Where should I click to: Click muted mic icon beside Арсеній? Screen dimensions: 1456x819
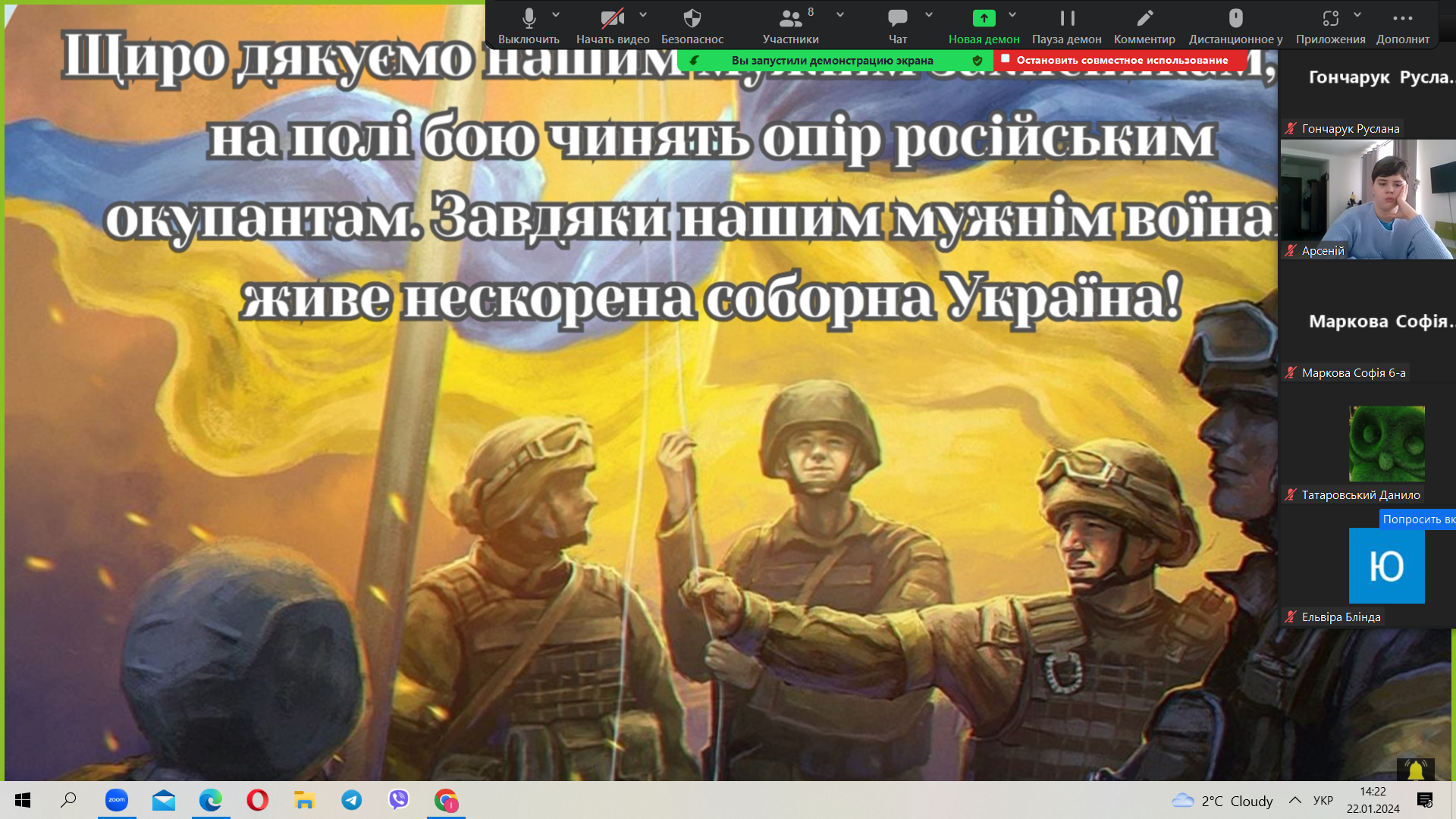point(1291,250)
